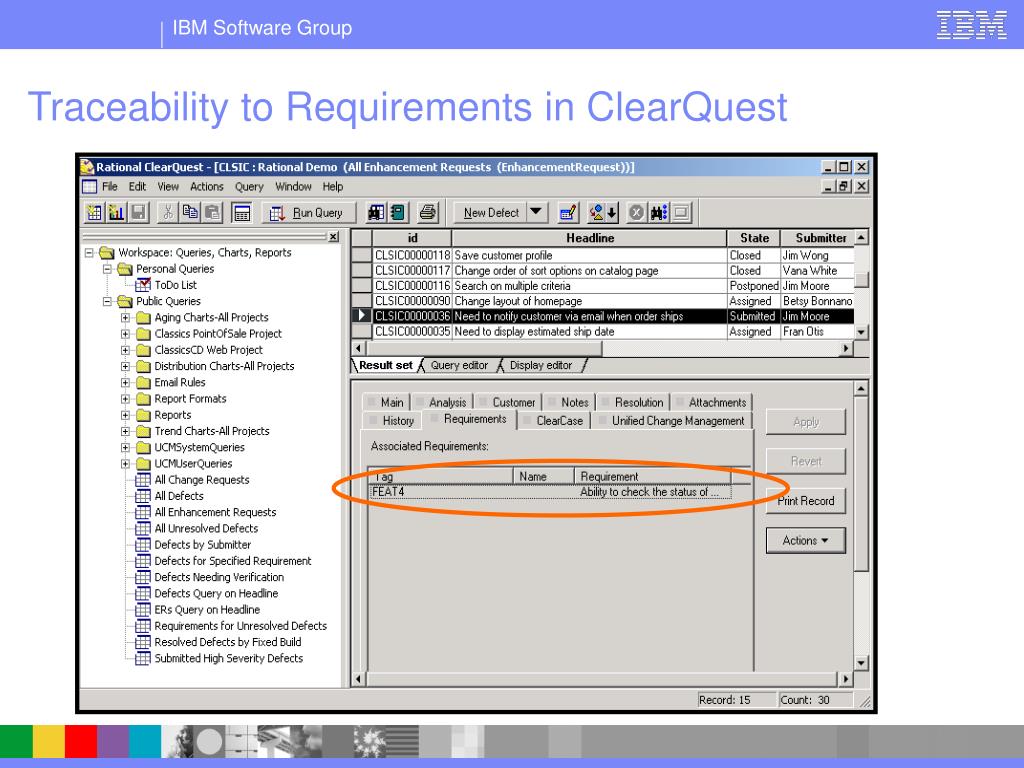Click the Revert button
The width and height of the screenshot is (1024, 768).
806,461
